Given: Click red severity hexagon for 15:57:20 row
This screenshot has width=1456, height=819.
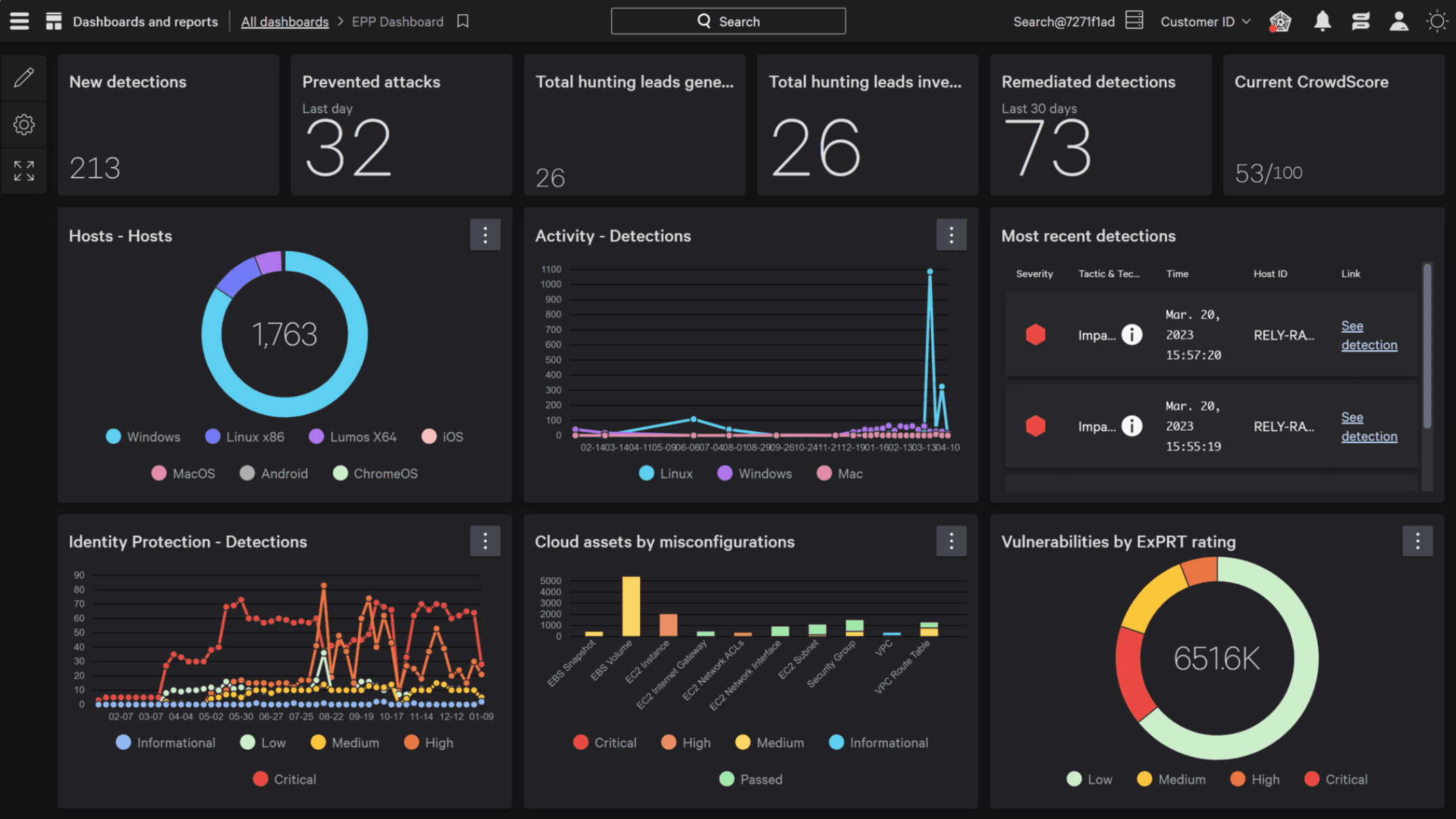Looking at the screenshot, I should coord(1035,335).
